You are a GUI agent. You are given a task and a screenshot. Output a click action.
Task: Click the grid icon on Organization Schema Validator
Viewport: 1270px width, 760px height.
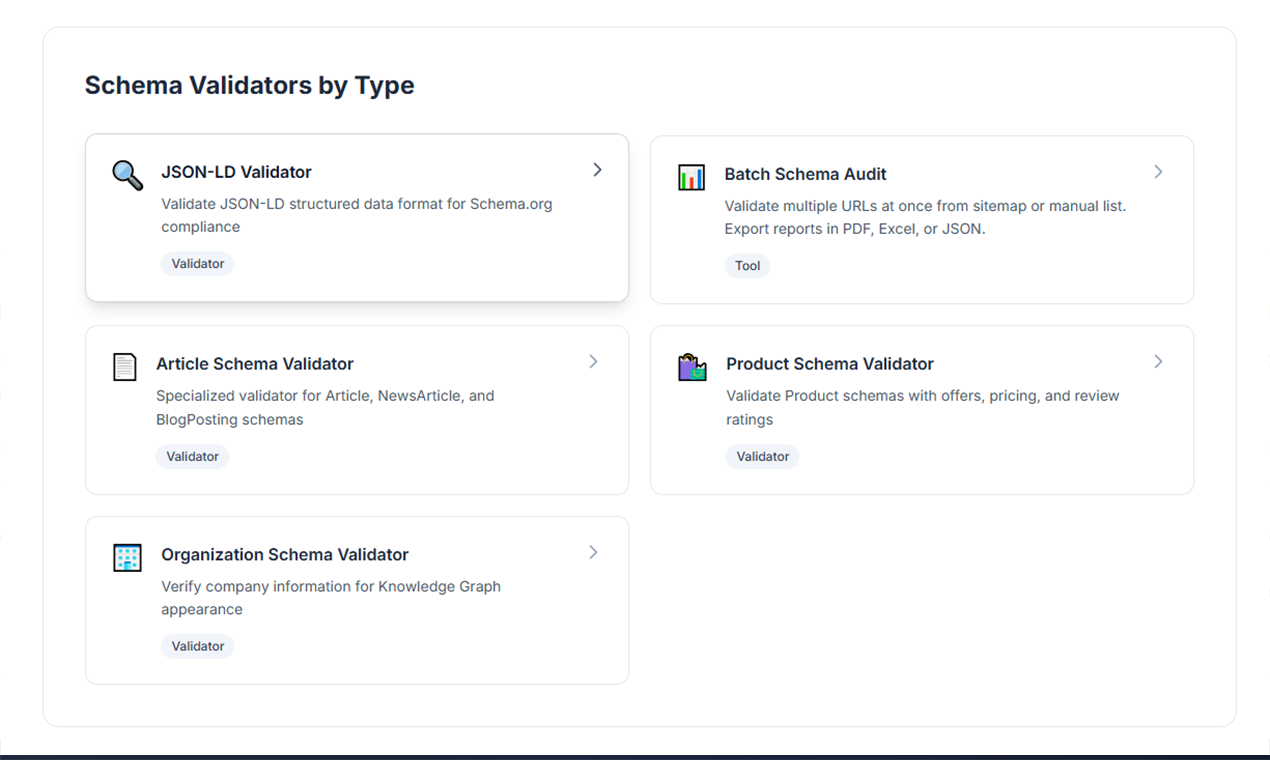coord(126,557)
